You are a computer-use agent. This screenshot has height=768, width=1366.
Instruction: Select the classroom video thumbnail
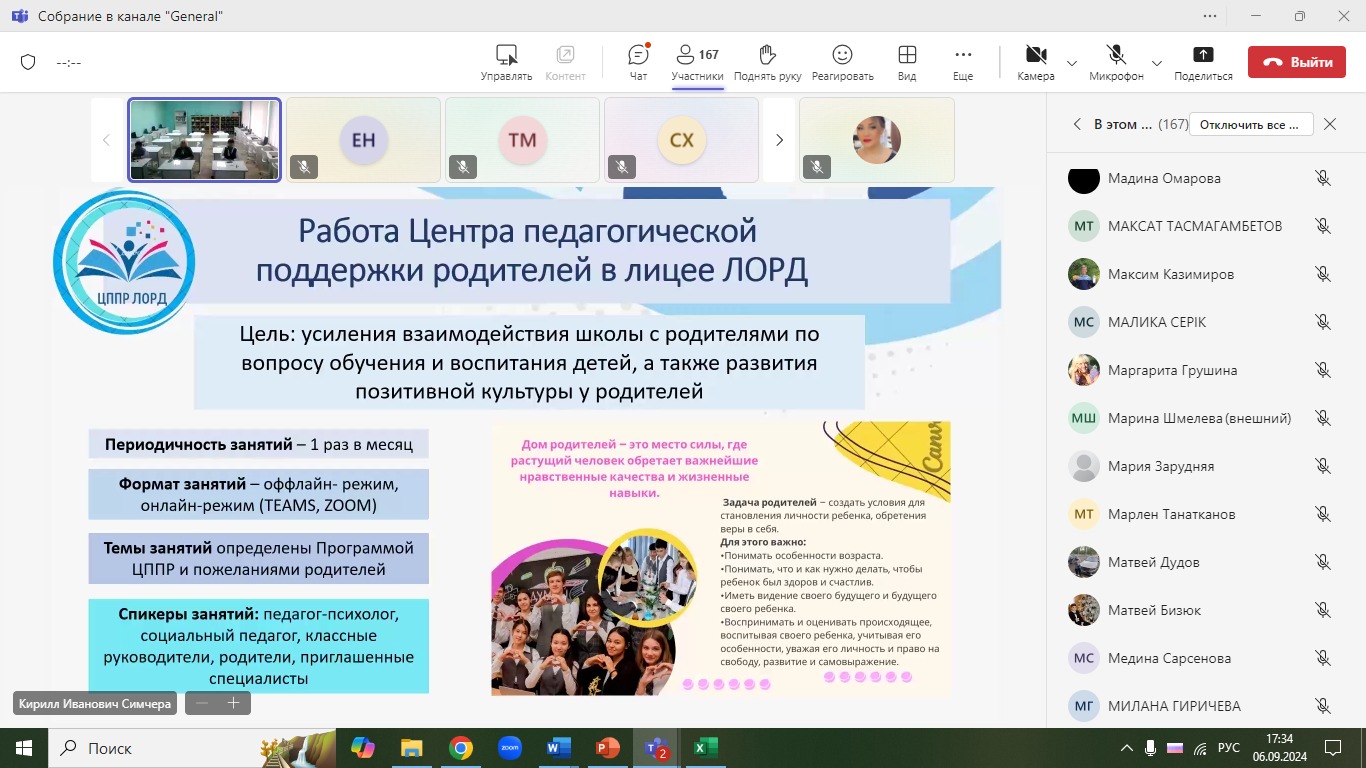click(204, 139)
